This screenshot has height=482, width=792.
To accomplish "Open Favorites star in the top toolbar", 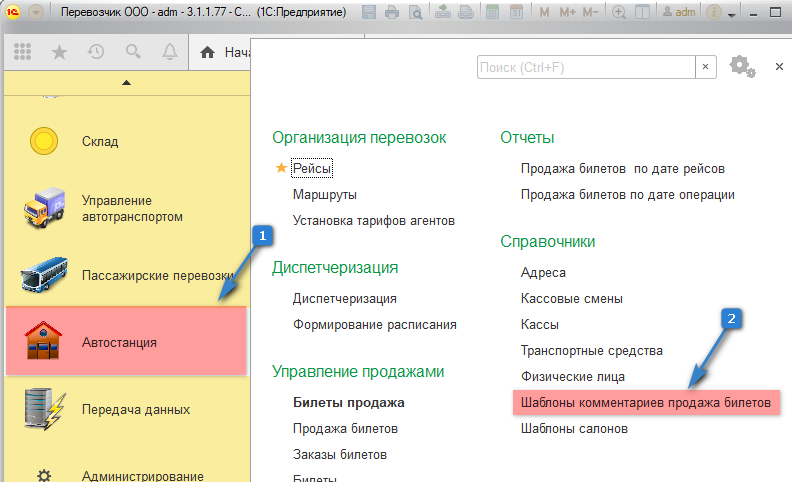I will click(59, 52).
